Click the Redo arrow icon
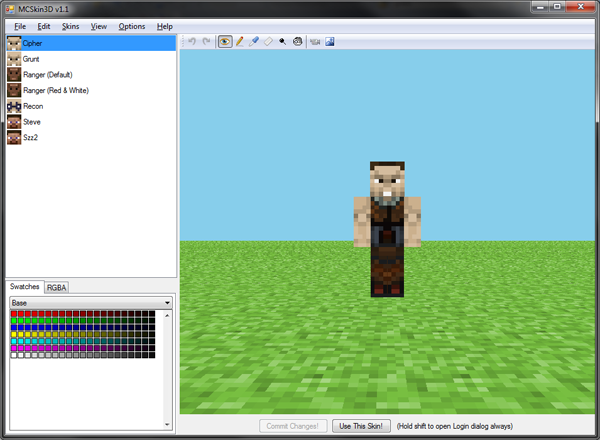600x440 pixels. tap(206, 42)
